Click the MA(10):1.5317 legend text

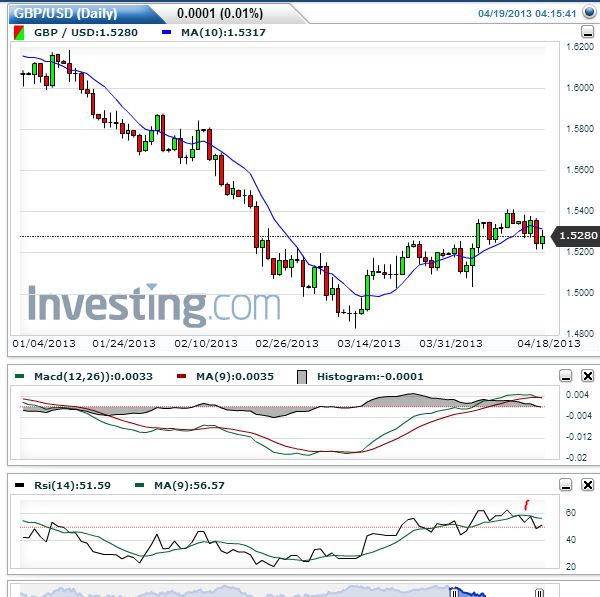pyautogui.click(x=223, y=33)
